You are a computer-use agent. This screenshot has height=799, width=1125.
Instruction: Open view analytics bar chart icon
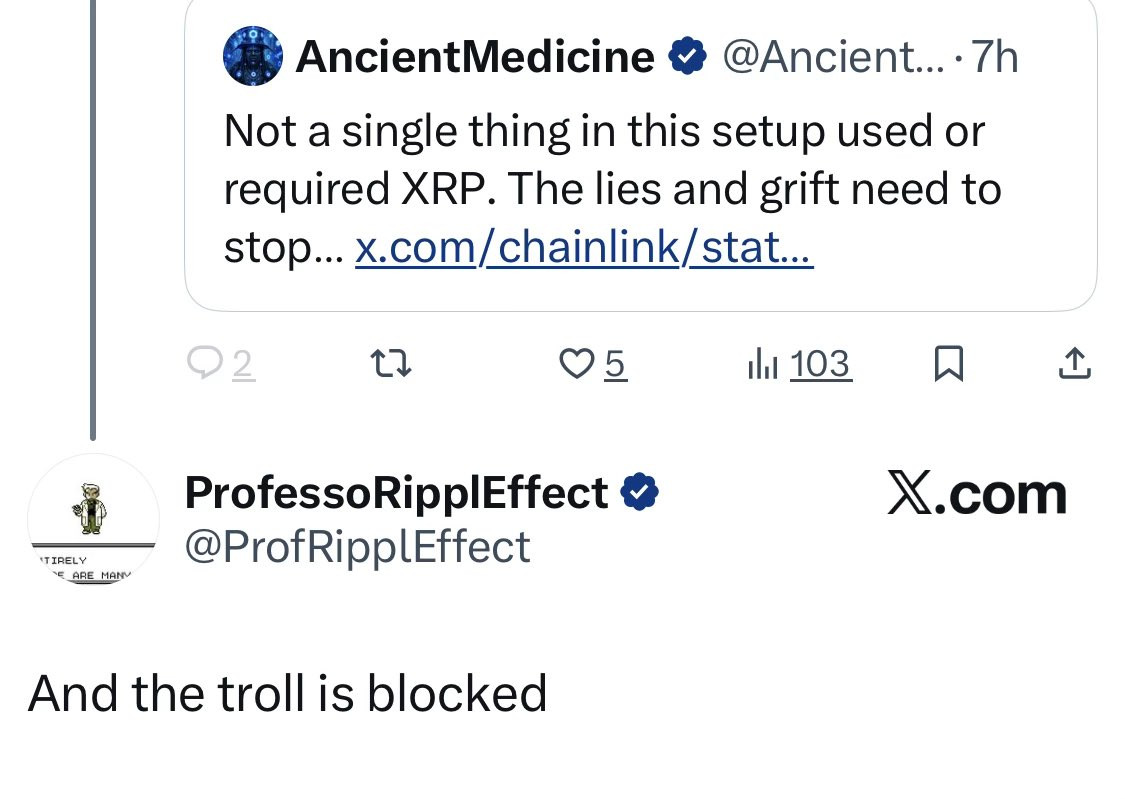[762, 365]
